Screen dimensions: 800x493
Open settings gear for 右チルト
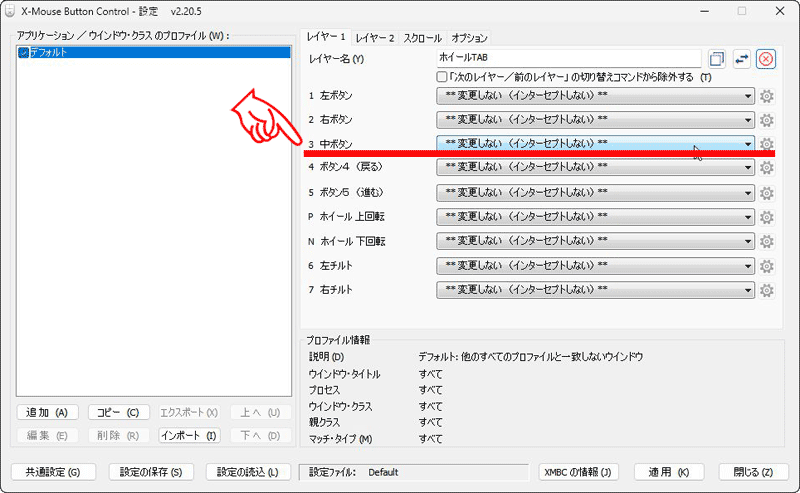click(x=766, y=290)
